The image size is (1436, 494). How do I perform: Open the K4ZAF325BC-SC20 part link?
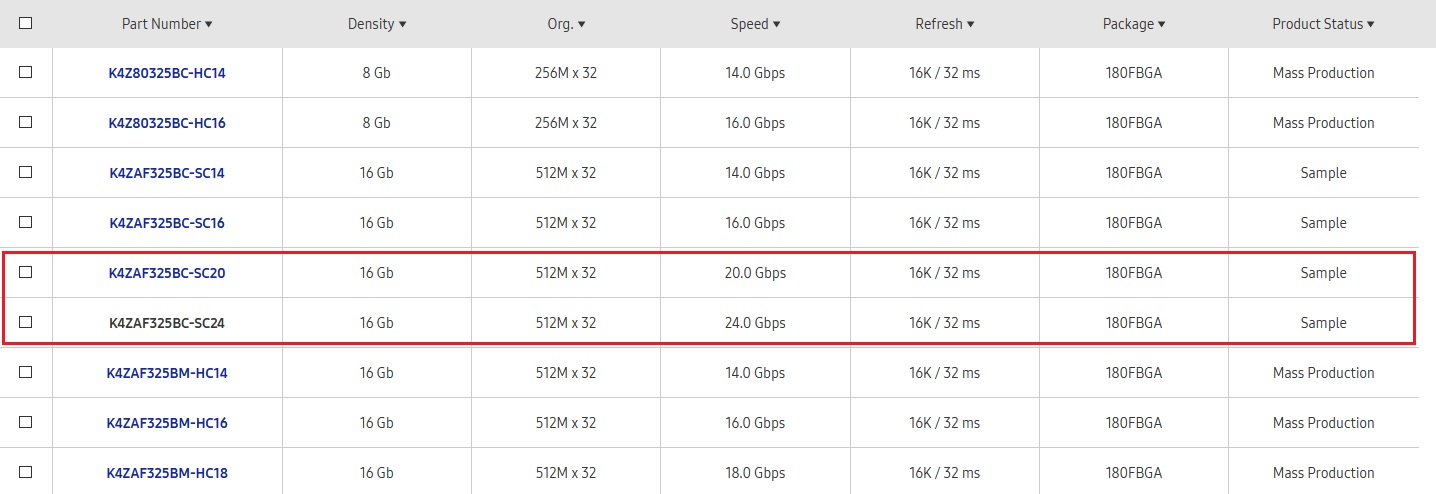click(167, 273)
